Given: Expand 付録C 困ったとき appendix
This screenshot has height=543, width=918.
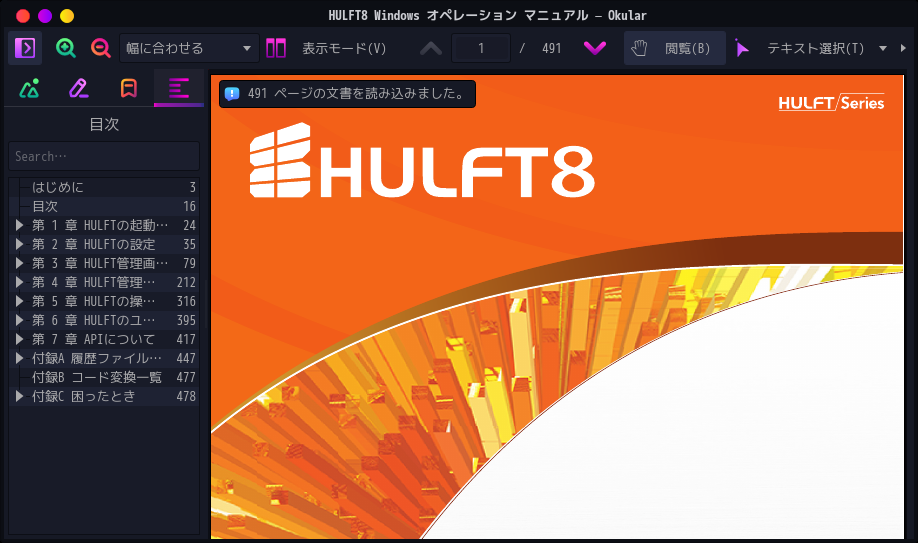Looking at the screenshot, I should click(19, 396).
